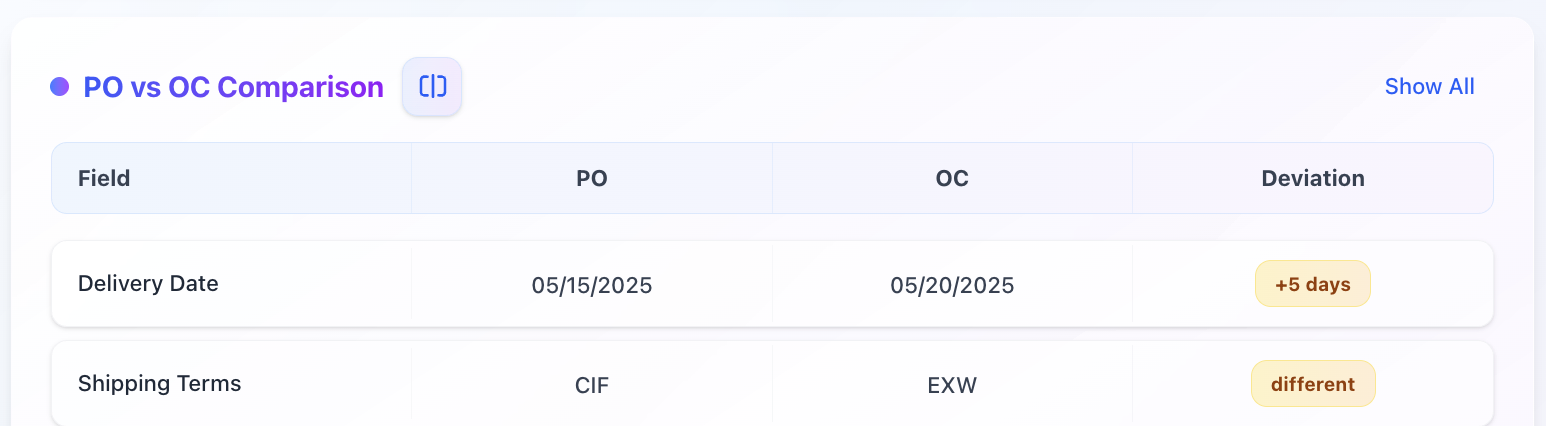Select the PO column header
Image resolution: width=1546 pixels, height=426 pixels.
pyautogui.click(x=592, y=179)
